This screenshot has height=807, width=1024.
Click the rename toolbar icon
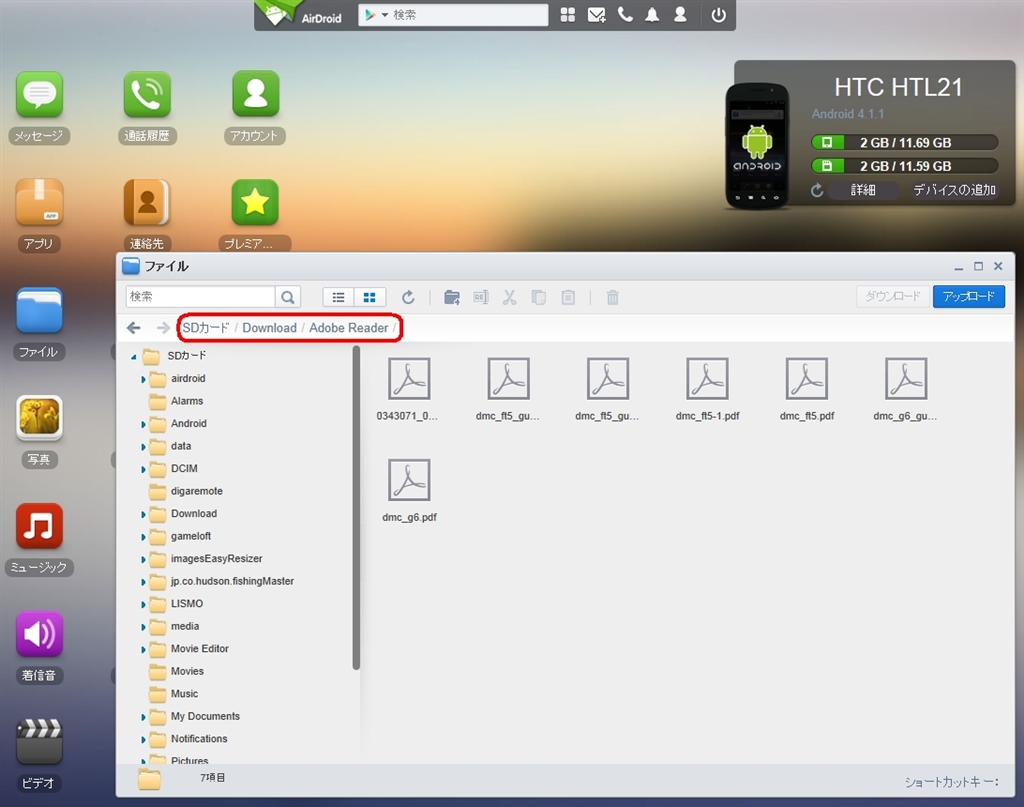(481, 298)
